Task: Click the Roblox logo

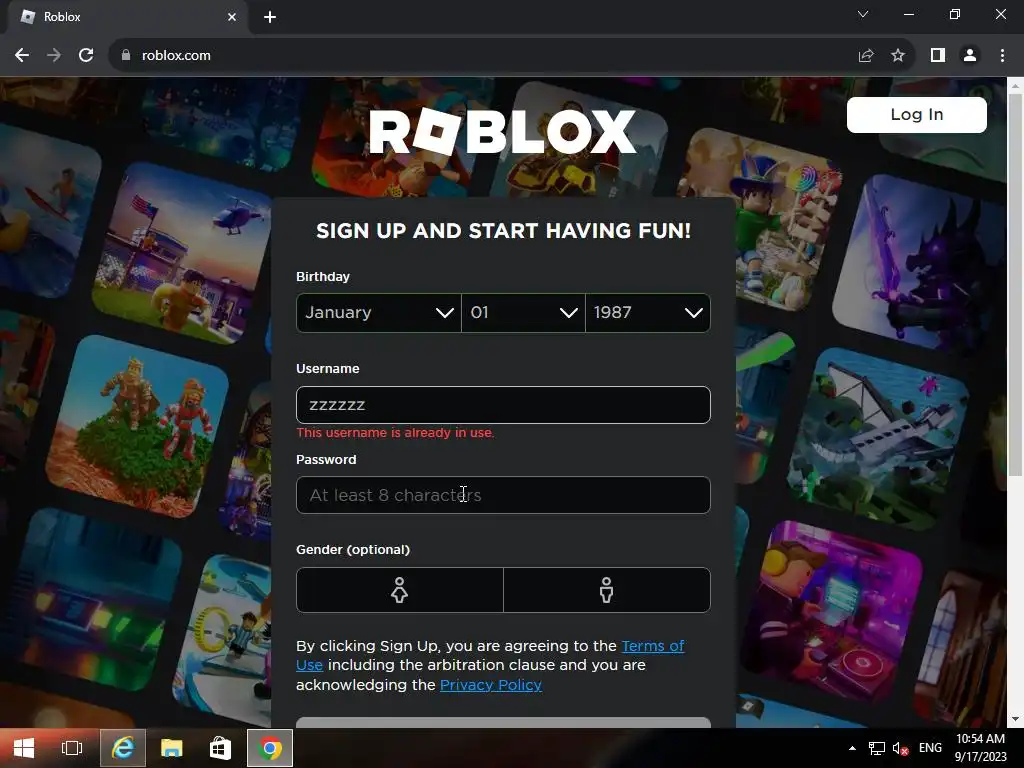Action: [503, 132]
